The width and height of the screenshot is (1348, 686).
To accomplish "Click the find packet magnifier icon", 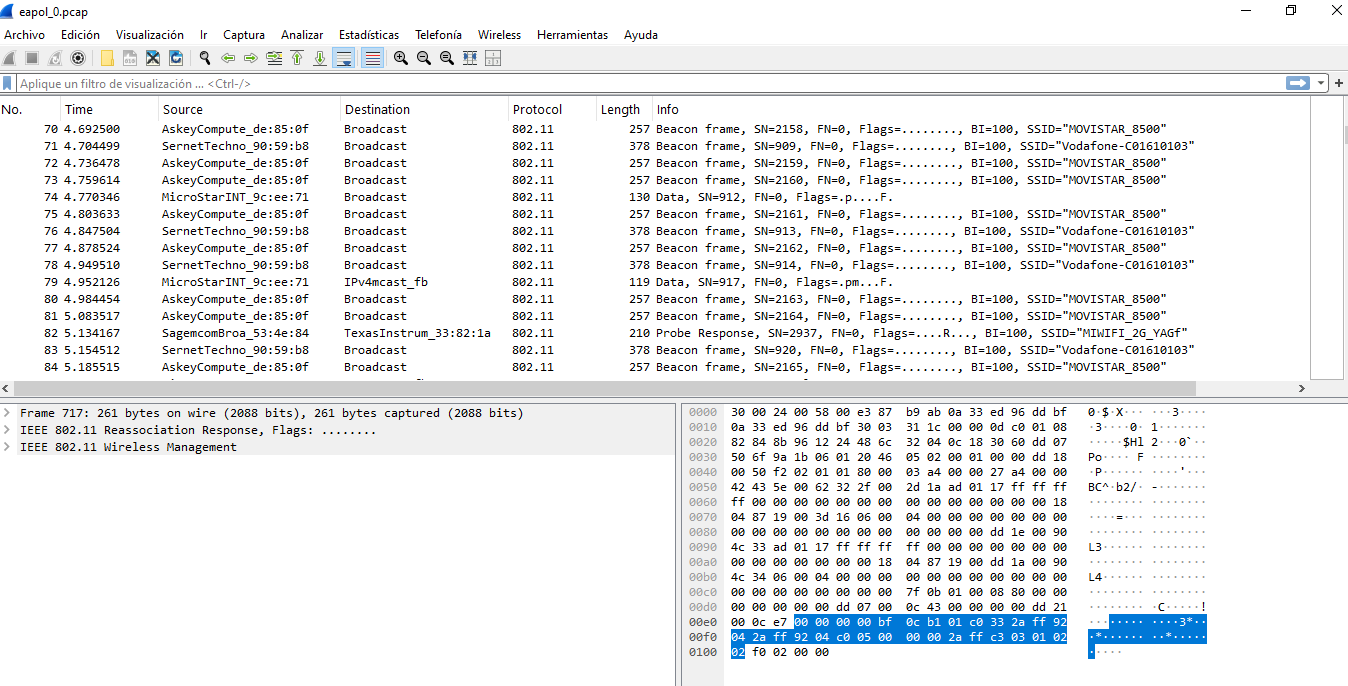I will [205, 58].
